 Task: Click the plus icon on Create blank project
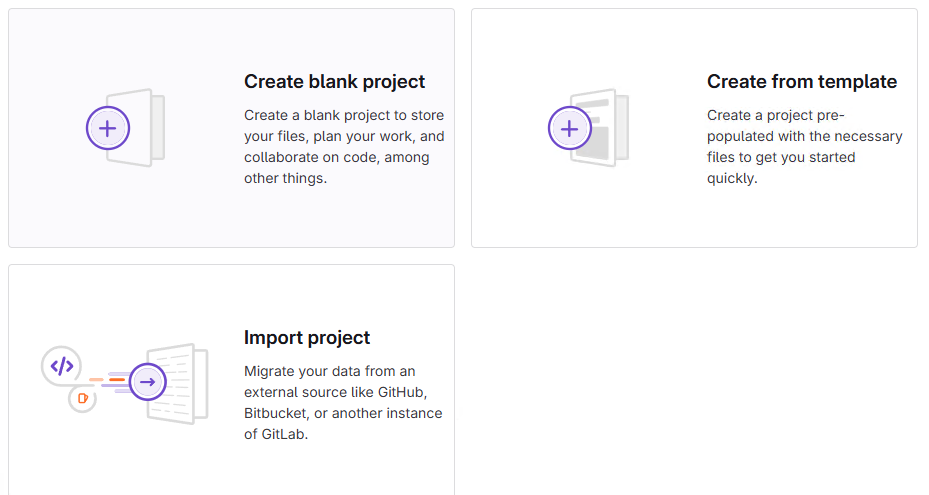coord(108,128)
